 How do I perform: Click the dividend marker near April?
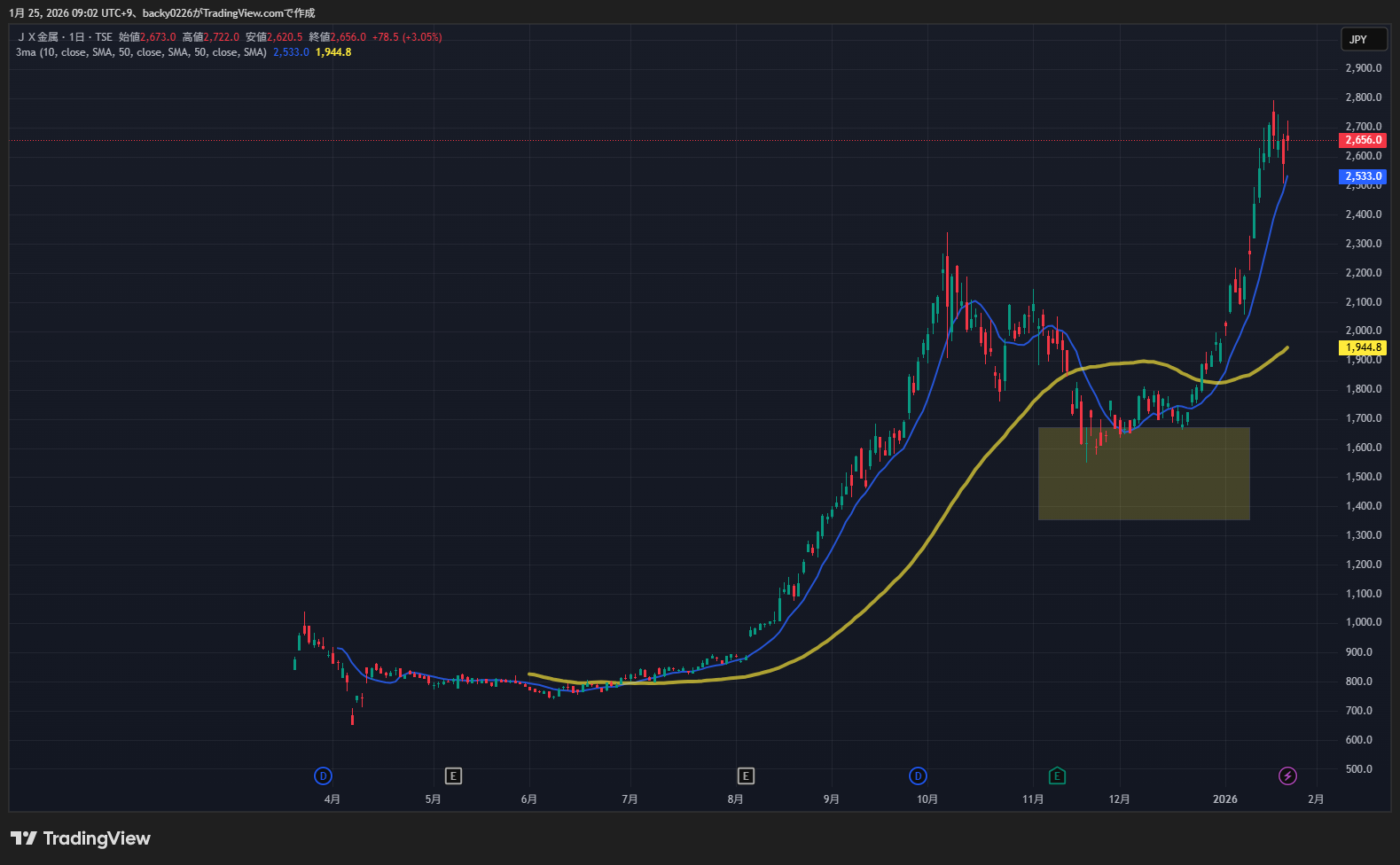click(x=323, y=776)
